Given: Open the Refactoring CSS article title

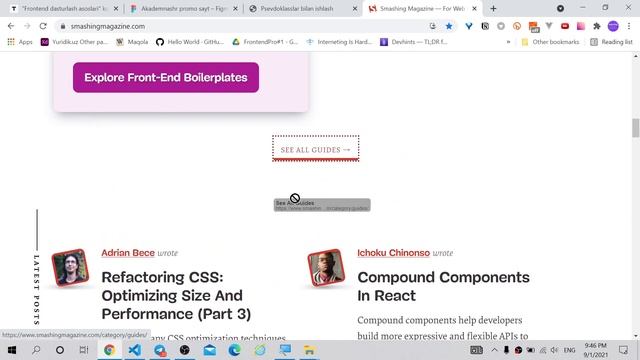Looking at the screenshot, I should coord(176,296).
